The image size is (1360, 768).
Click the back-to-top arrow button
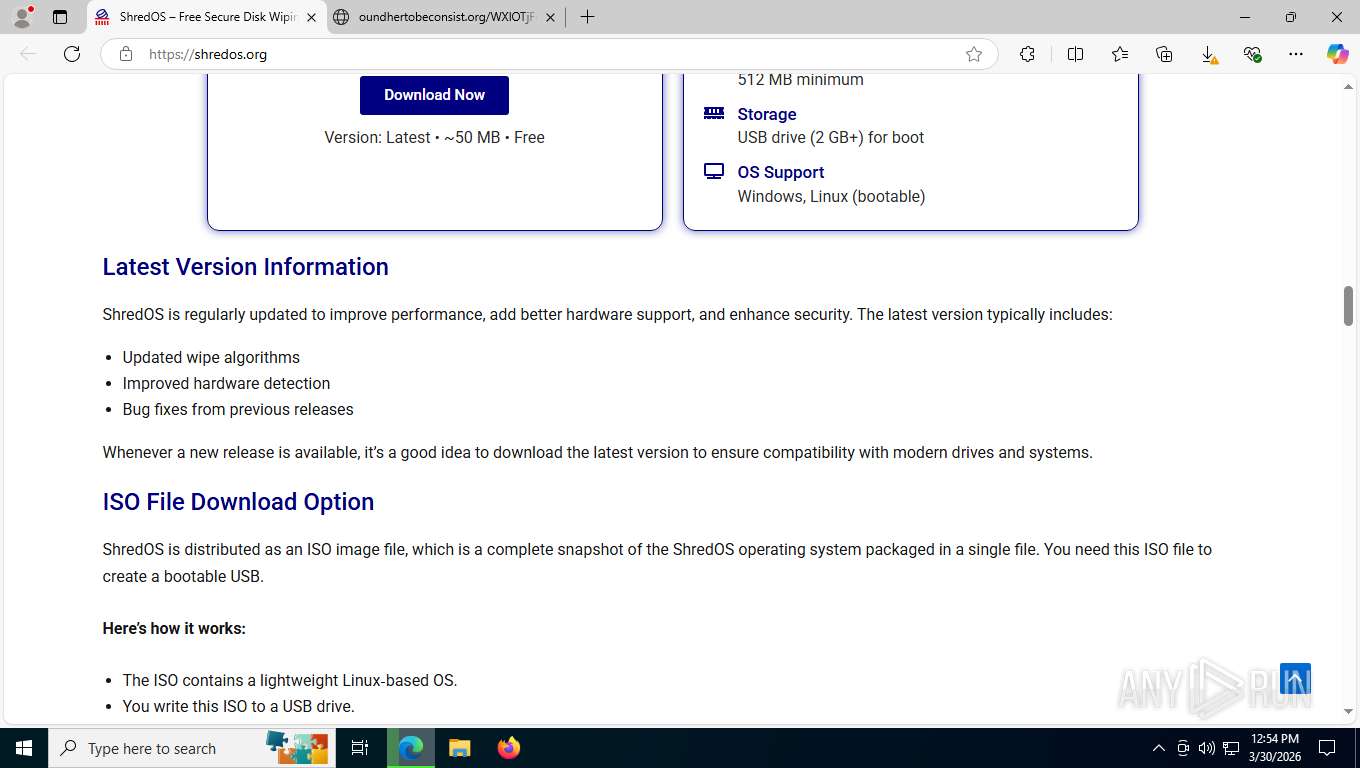tap(1295, 679)
